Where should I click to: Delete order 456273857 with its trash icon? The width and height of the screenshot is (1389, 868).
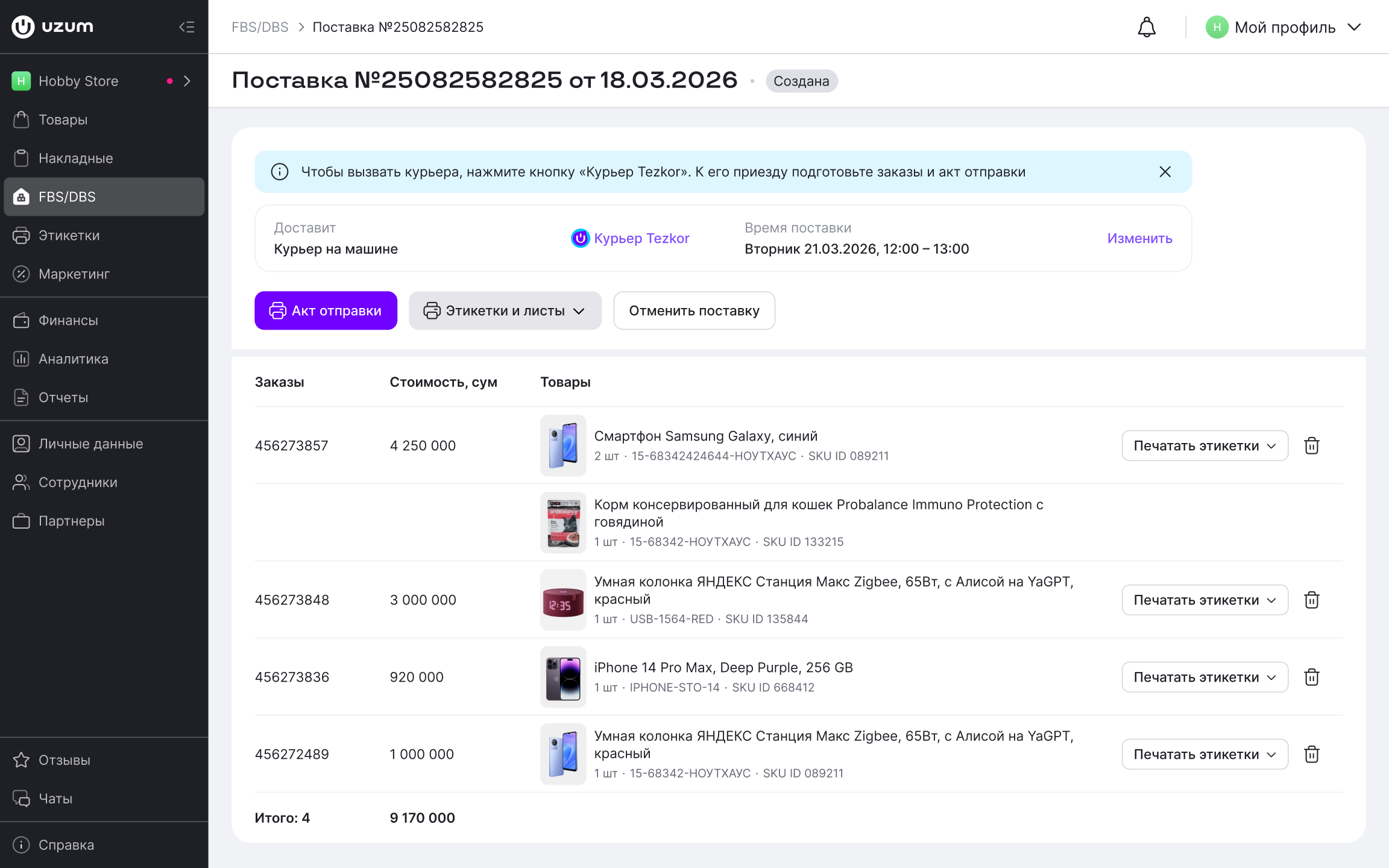[1311, 445]
